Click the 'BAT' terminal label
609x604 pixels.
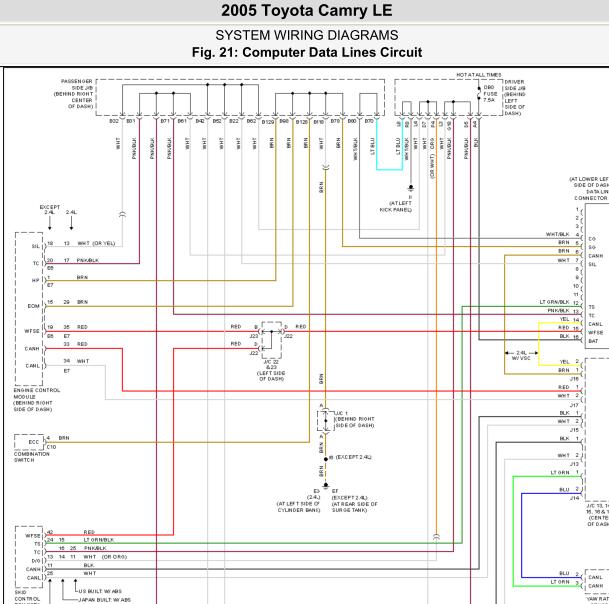(593, 341)
